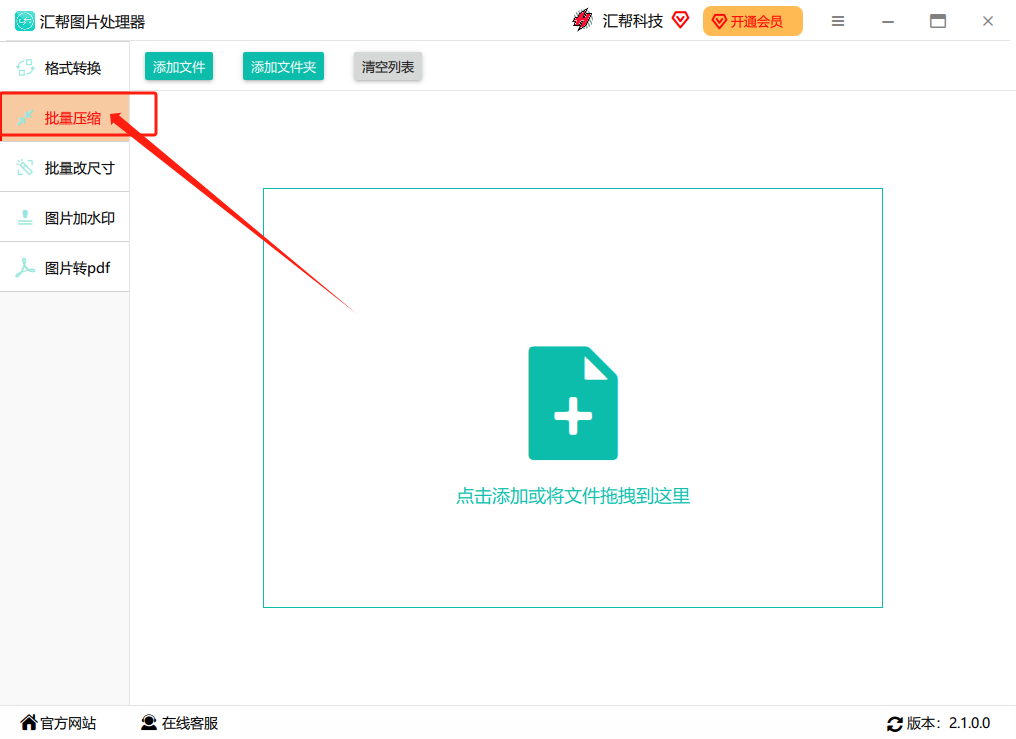Viewport: 1016px width, 739px height.
Task: Close the application window
Action: (987, 21)
